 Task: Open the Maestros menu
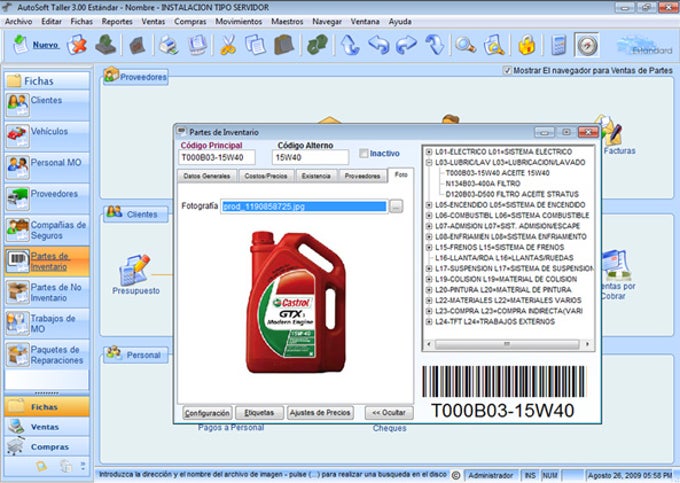point(287,21)
